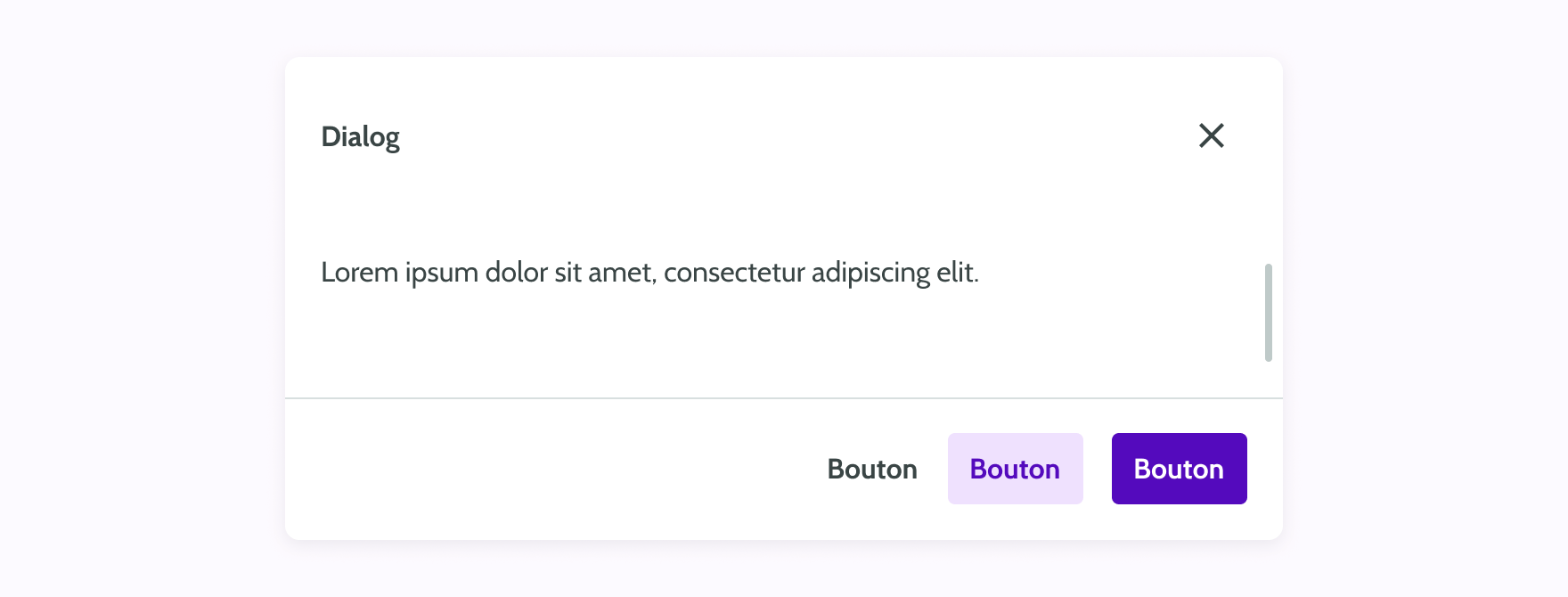Screen dimensions: 1568x597
Task: Click the Dialog title text
Action: tap(360, 136)
